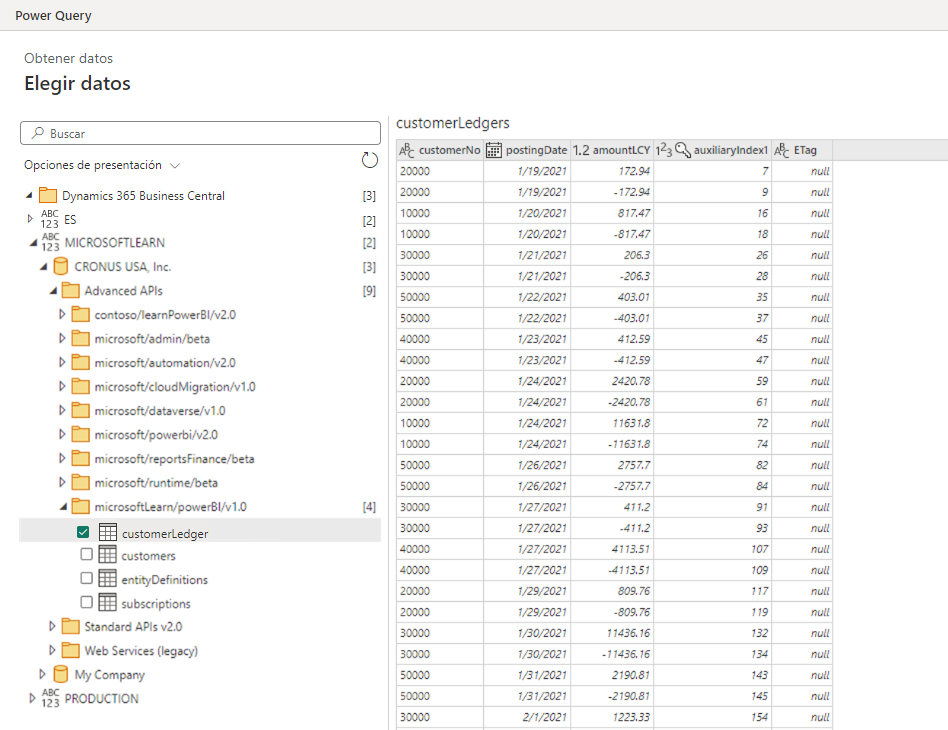Check the entityDefinitions checkbox

coord(86,578)
